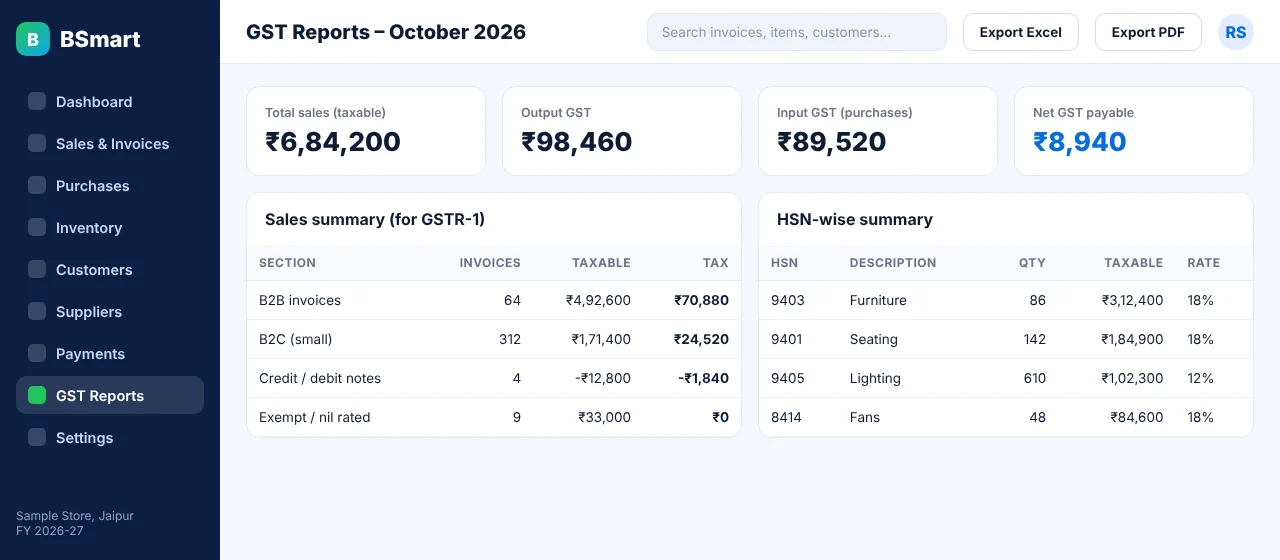Navigate to Inventory

click(x=110, y=228)
